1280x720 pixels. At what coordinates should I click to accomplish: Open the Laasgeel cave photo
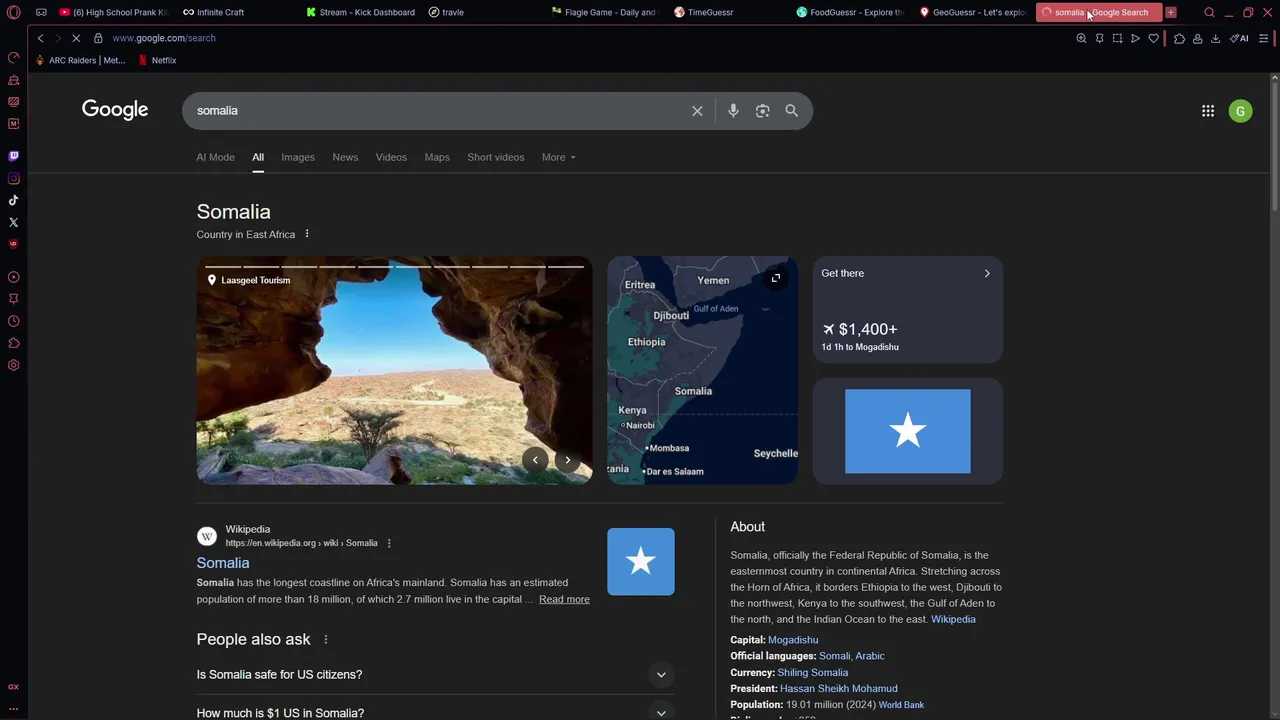(x=394, y=370)
